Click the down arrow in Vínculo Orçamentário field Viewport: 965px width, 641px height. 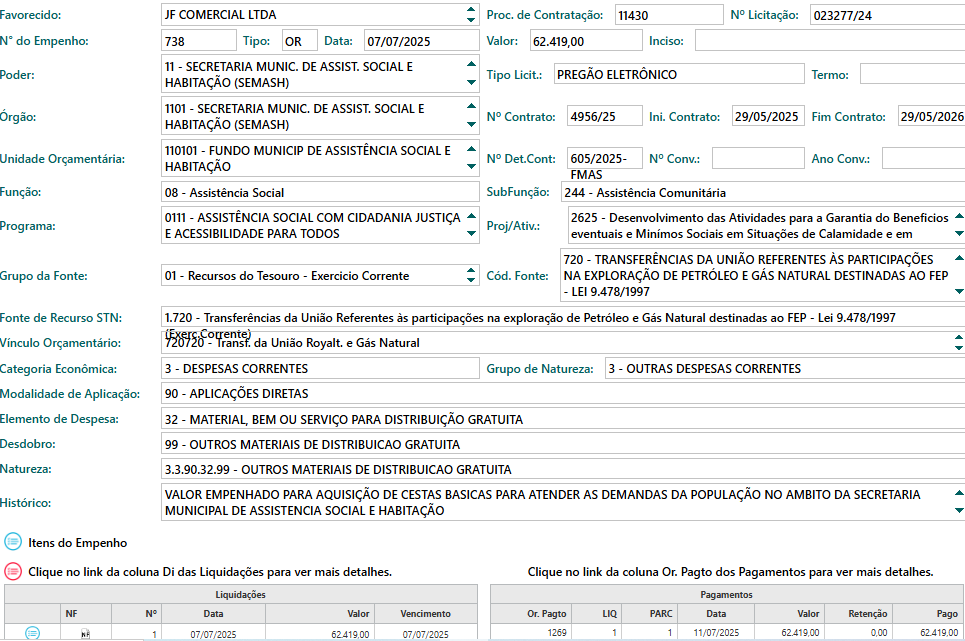pyautogui.click(x=958, y=348)
